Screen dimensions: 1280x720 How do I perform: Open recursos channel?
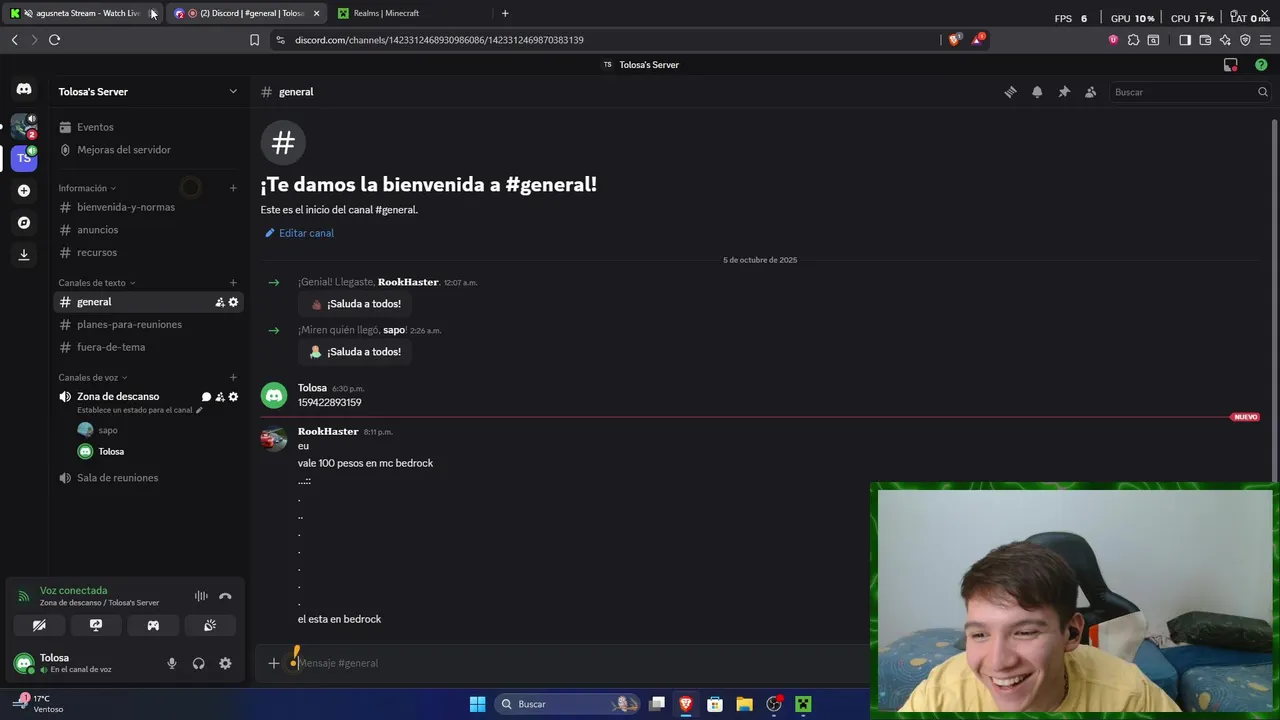(148, 253)
